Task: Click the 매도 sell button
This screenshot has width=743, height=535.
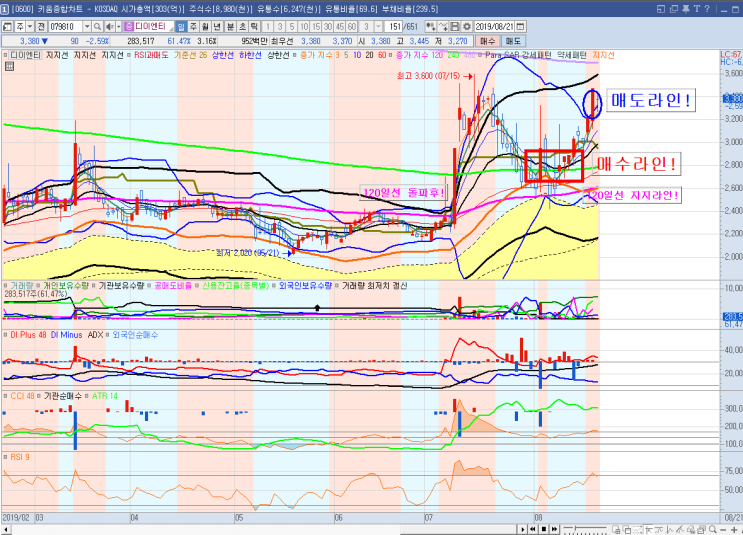Action: pos(513,41)
